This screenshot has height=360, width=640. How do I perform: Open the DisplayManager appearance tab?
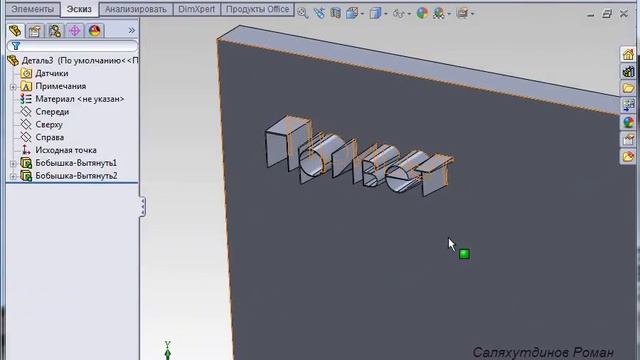pyautogui.click(x=94, y=31)
